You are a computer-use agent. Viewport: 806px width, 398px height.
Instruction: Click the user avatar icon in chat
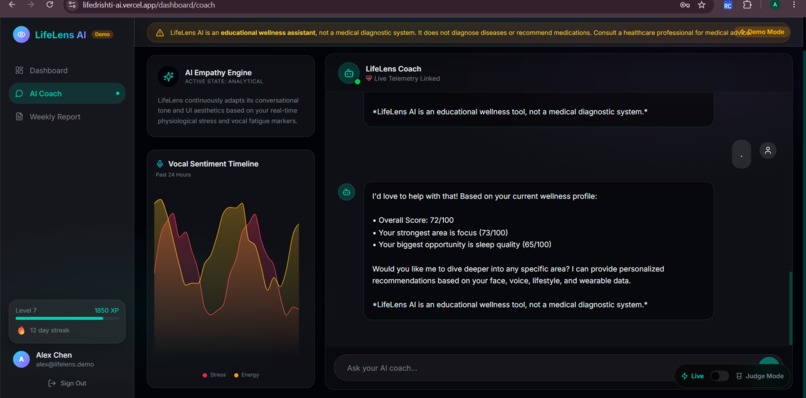(x=767, y=150)
